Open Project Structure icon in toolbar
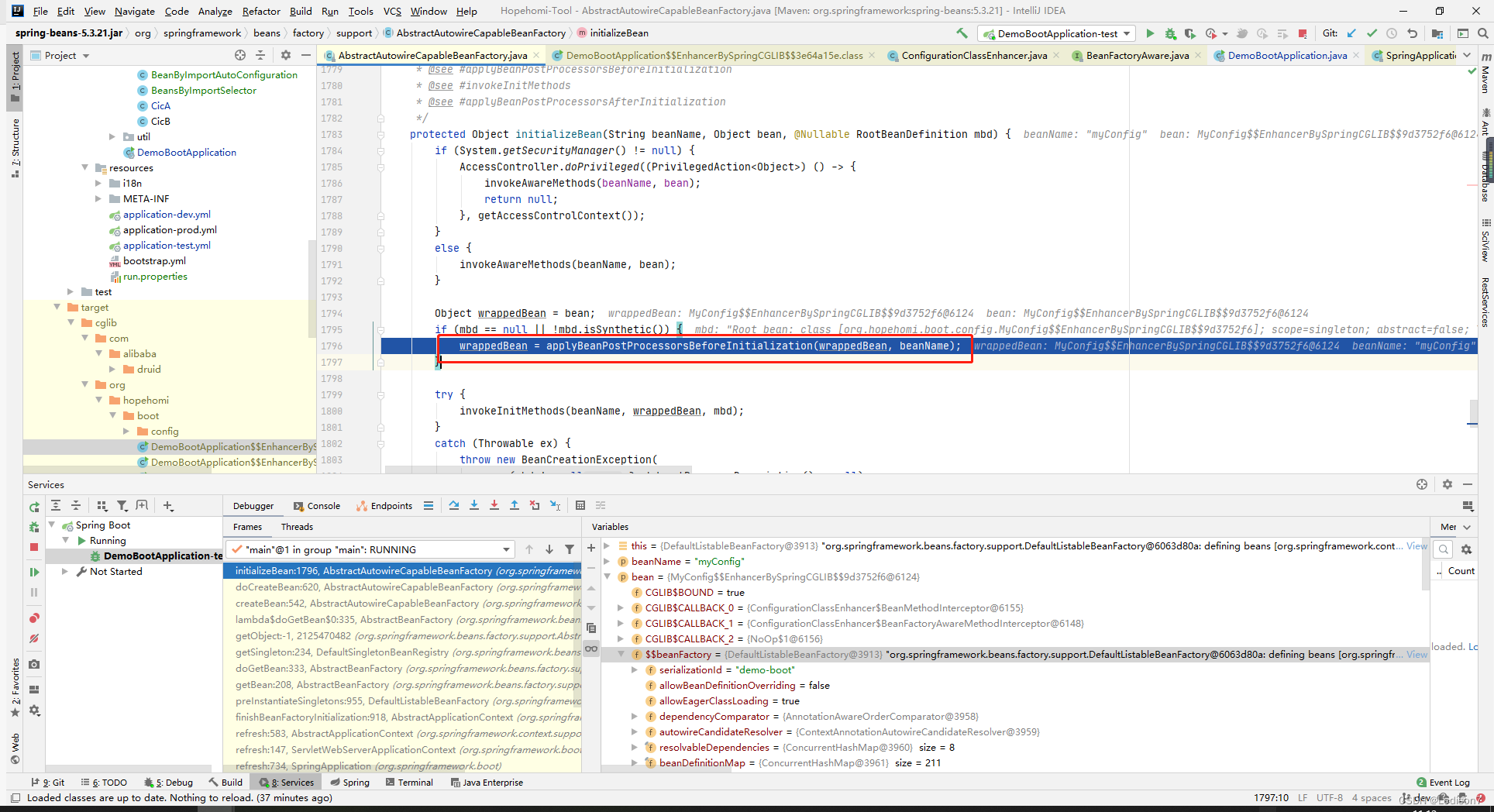This screenshot has width=1494, height=812. [x=1437, y=33]
